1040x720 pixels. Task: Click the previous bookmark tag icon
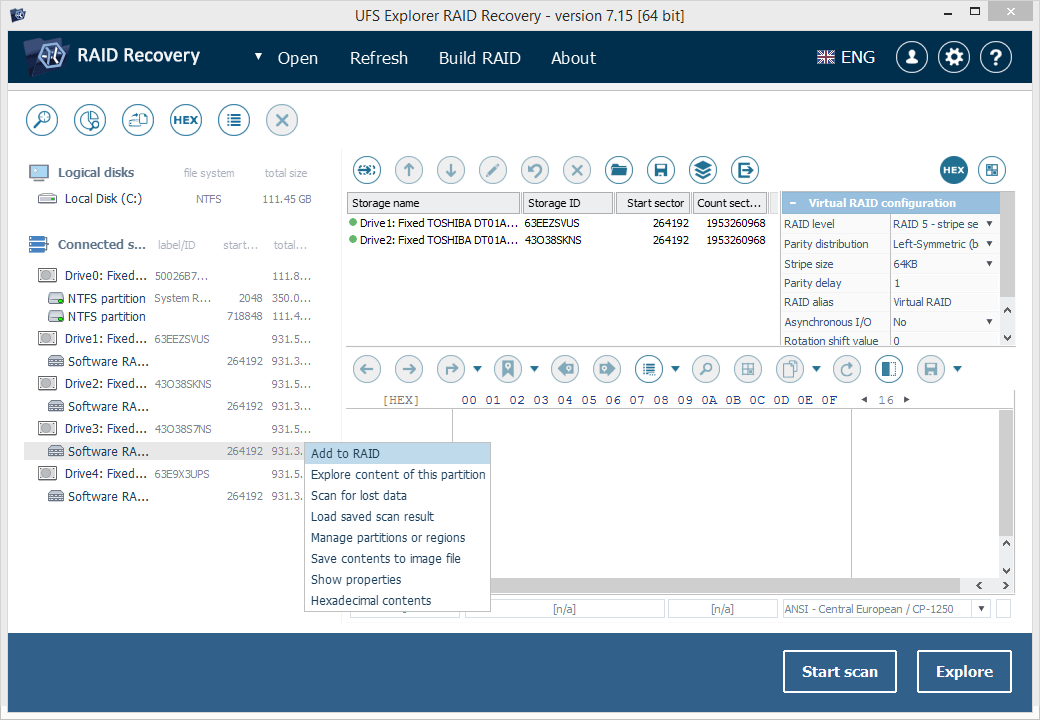[565, 369]
